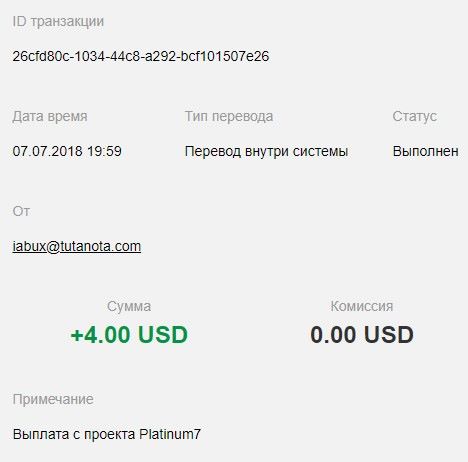Click the date 07.07.2018 19:59
This screenshot has width=468, height=462.
pyautogui.click(x=67, y=151)
